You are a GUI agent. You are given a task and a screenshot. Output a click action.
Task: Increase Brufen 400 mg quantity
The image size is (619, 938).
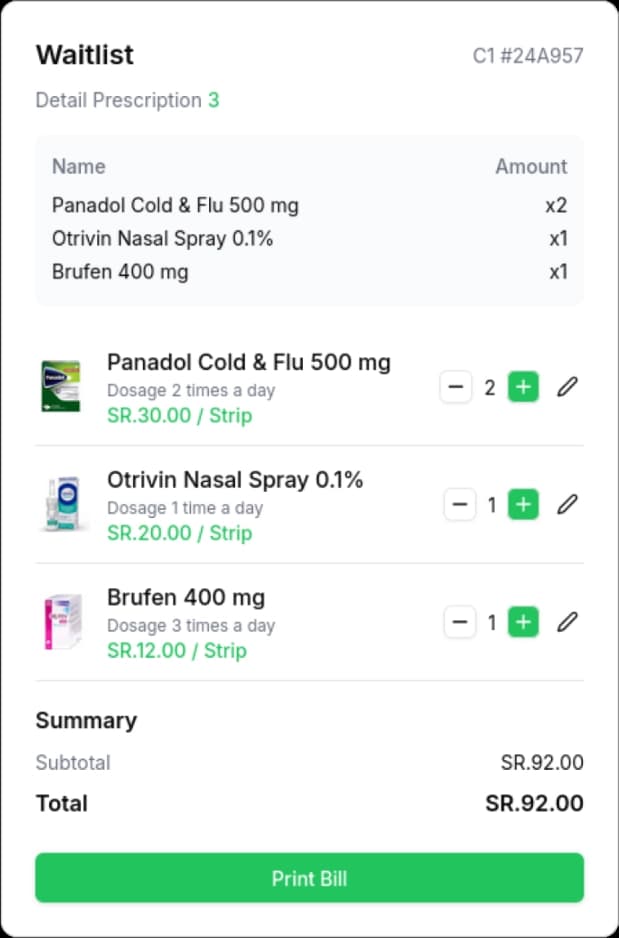click(523, 623)
